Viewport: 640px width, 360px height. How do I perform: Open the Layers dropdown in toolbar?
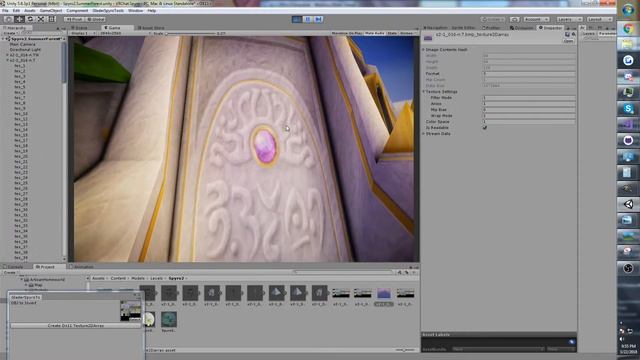tap(569, 19)
